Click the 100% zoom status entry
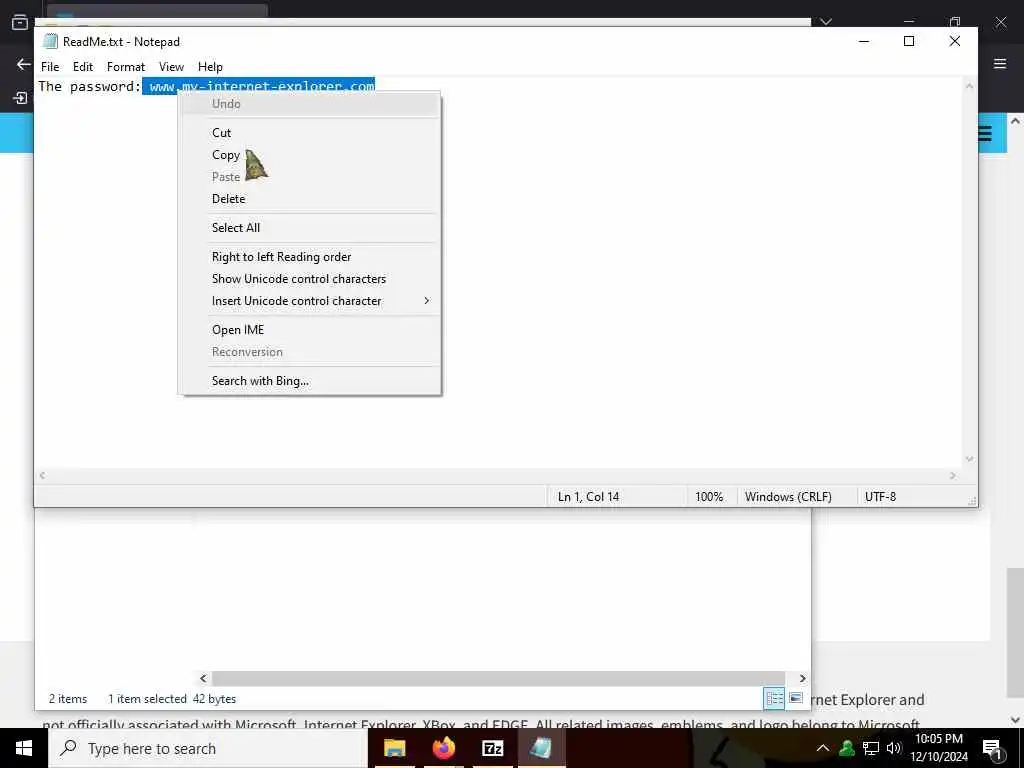 coord(709,497)
